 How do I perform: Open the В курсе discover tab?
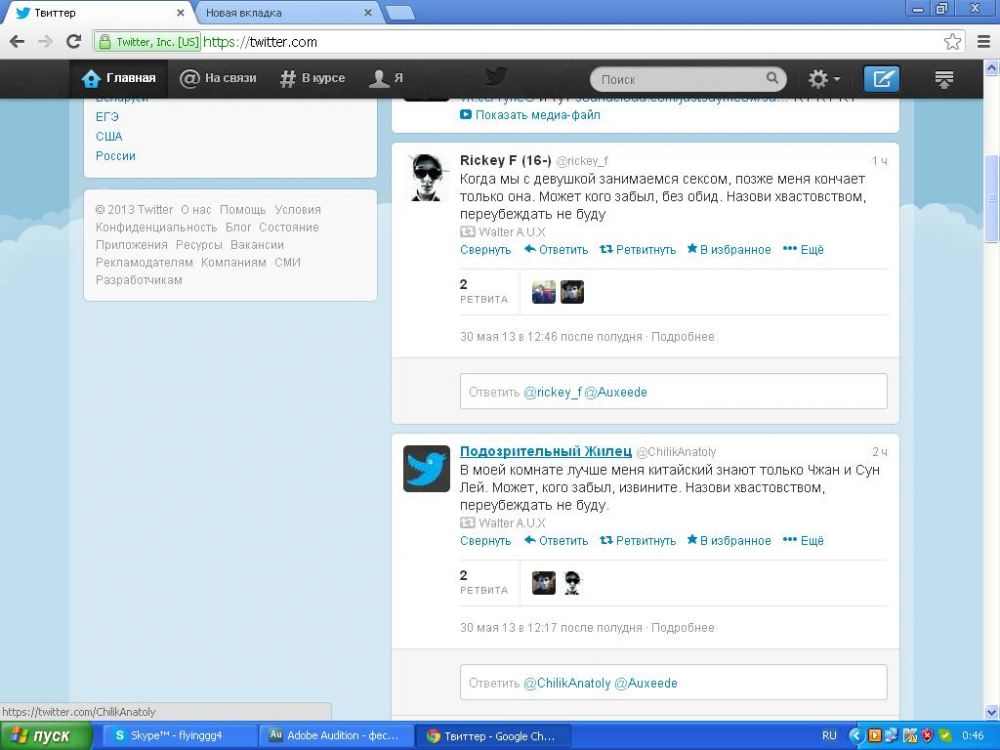pos(312,78)
